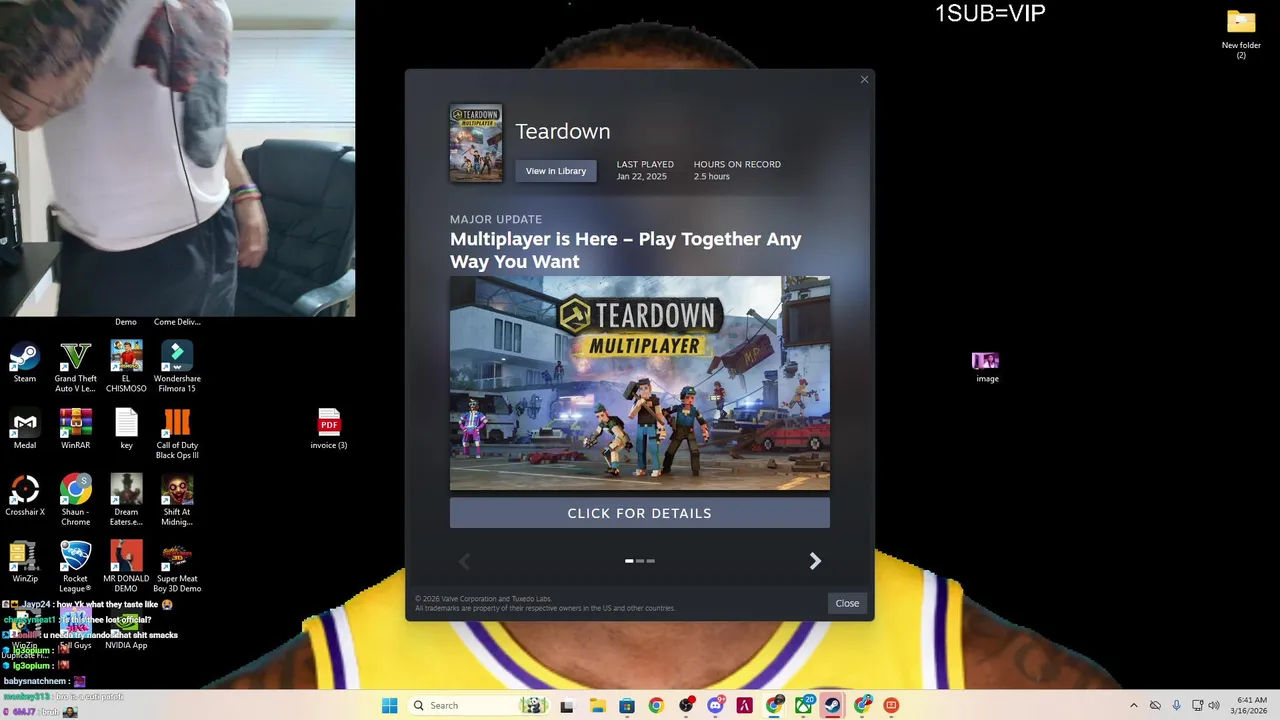Viewport: 1280px width, 720px height.
Task: Select WinZip shortcut beside Rocket League
Action: click(24, 562)
